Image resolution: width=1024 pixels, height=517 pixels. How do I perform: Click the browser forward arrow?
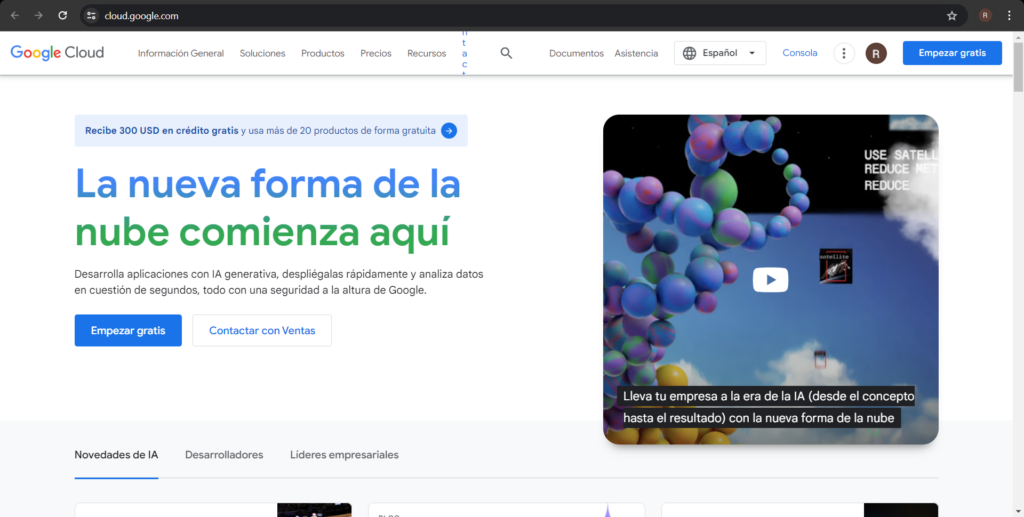coord(39,16)
